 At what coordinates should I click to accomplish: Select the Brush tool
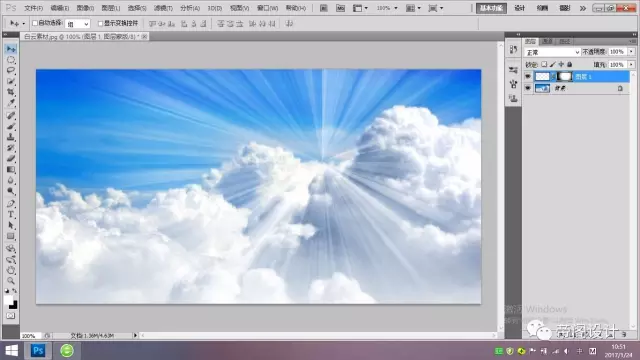click(x=11, y=127)
